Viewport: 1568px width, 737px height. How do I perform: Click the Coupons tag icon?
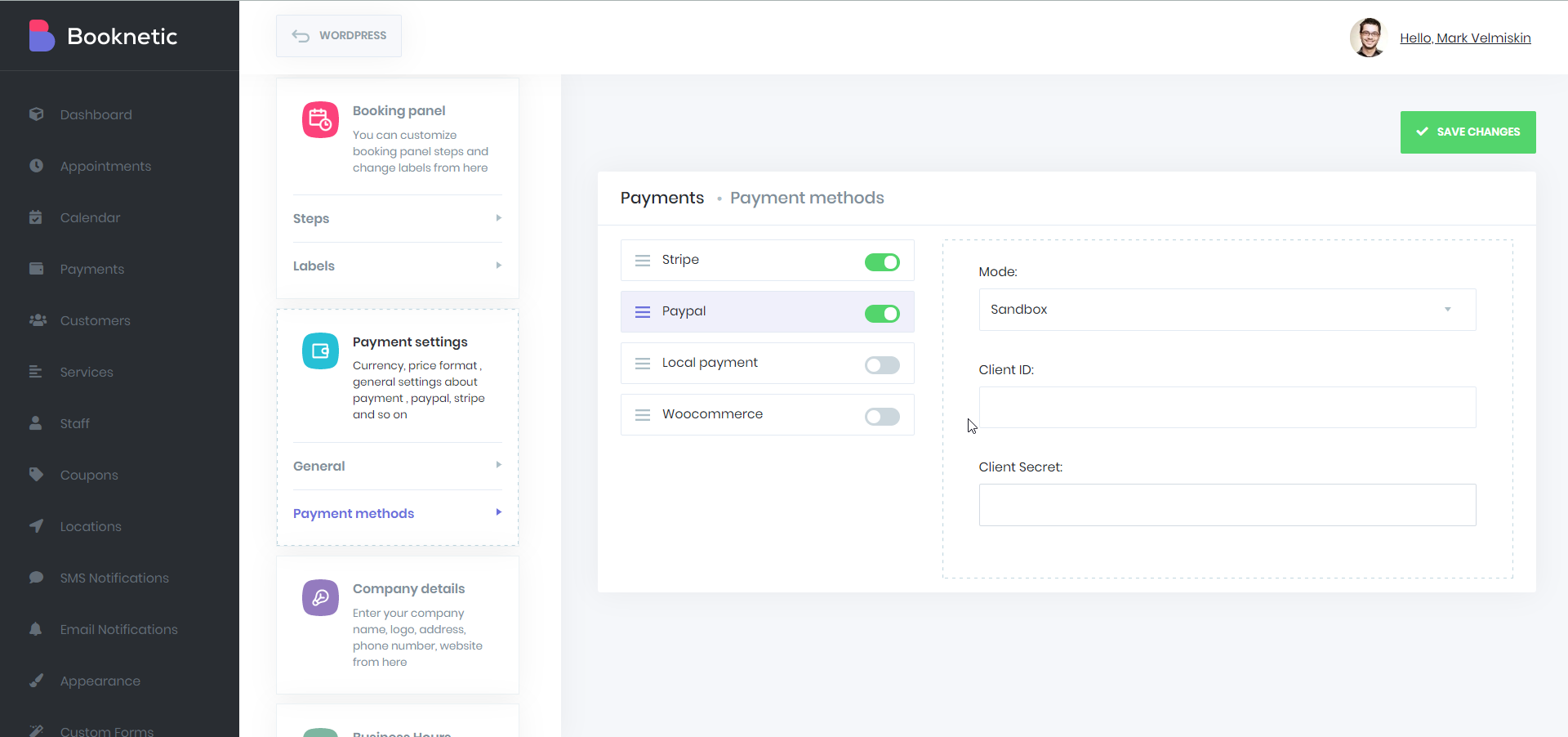(36, 475)
